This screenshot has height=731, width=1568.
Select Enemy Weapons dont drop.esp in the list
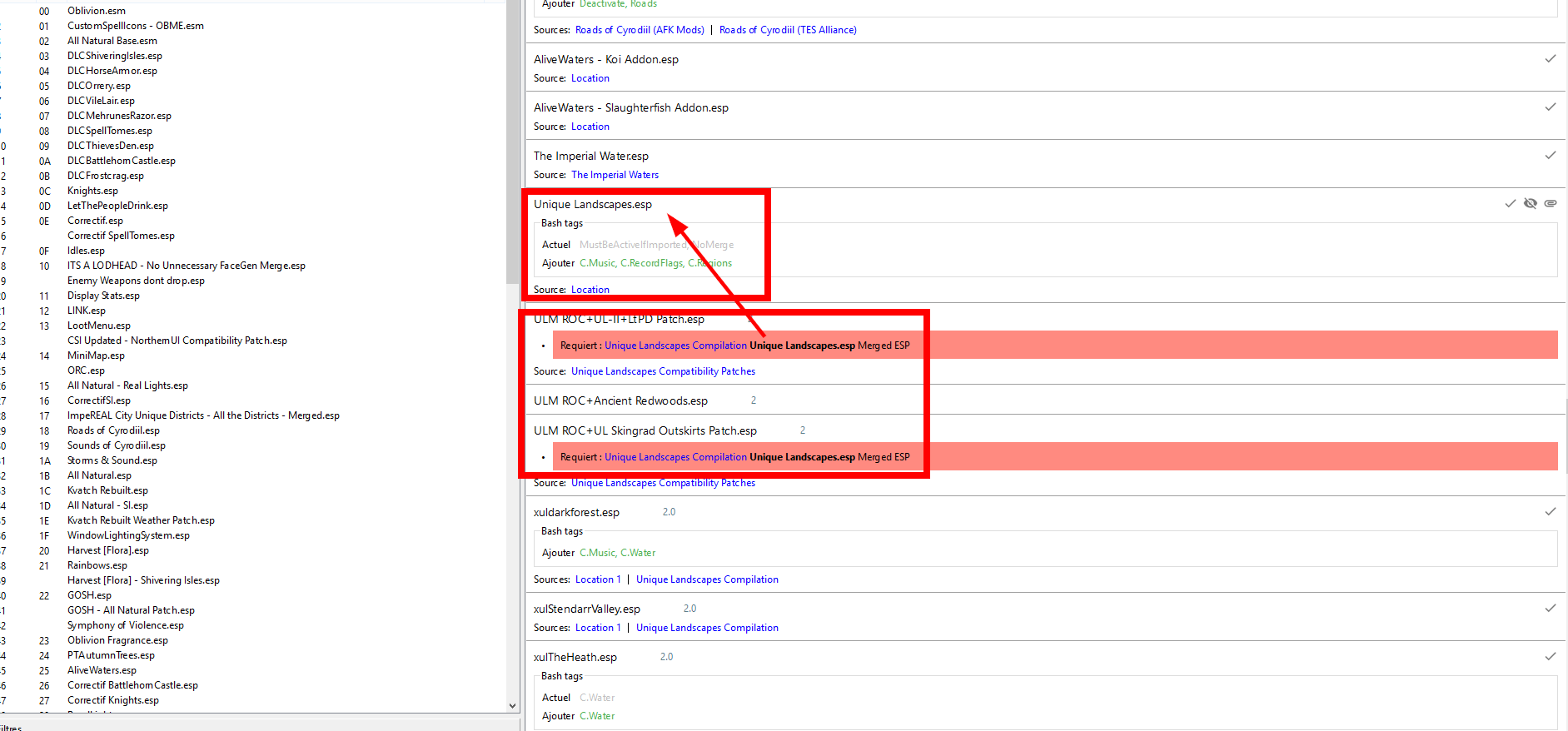point(136,281)
